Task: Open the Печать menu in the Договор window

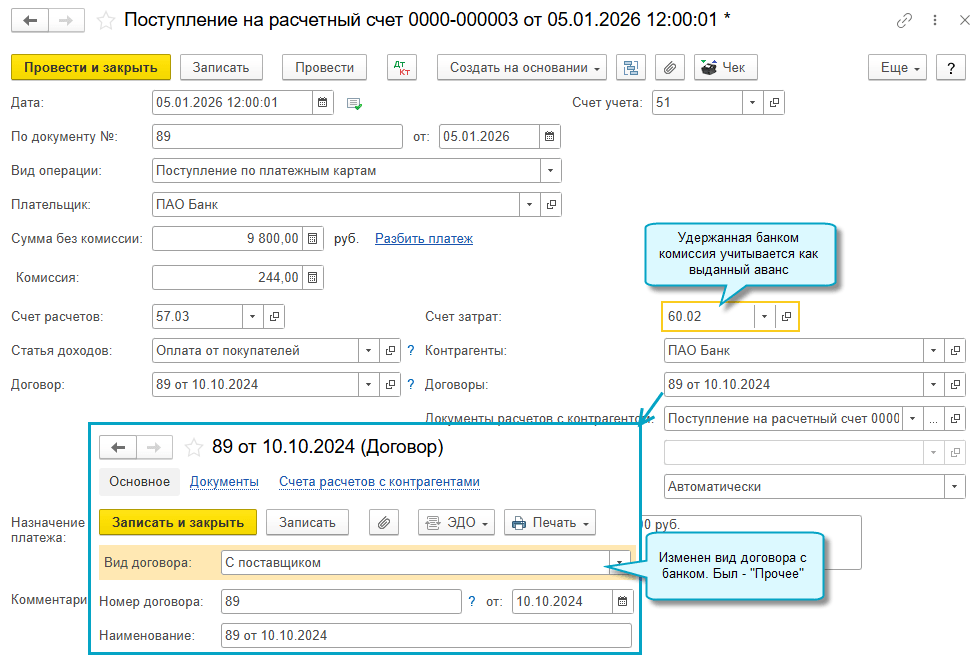Action: (x=550, y=522)
